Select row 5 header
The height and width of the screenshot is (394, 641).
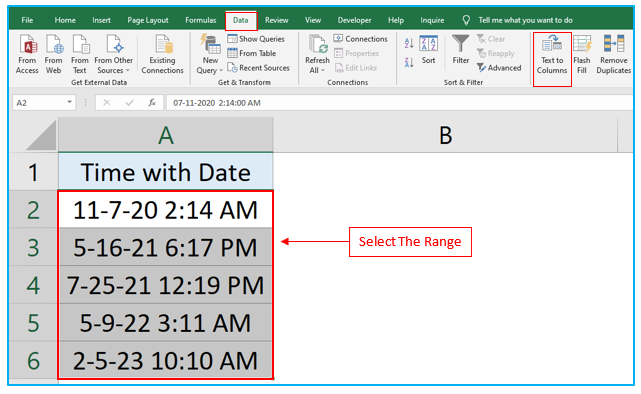click(x=34, y=322)
